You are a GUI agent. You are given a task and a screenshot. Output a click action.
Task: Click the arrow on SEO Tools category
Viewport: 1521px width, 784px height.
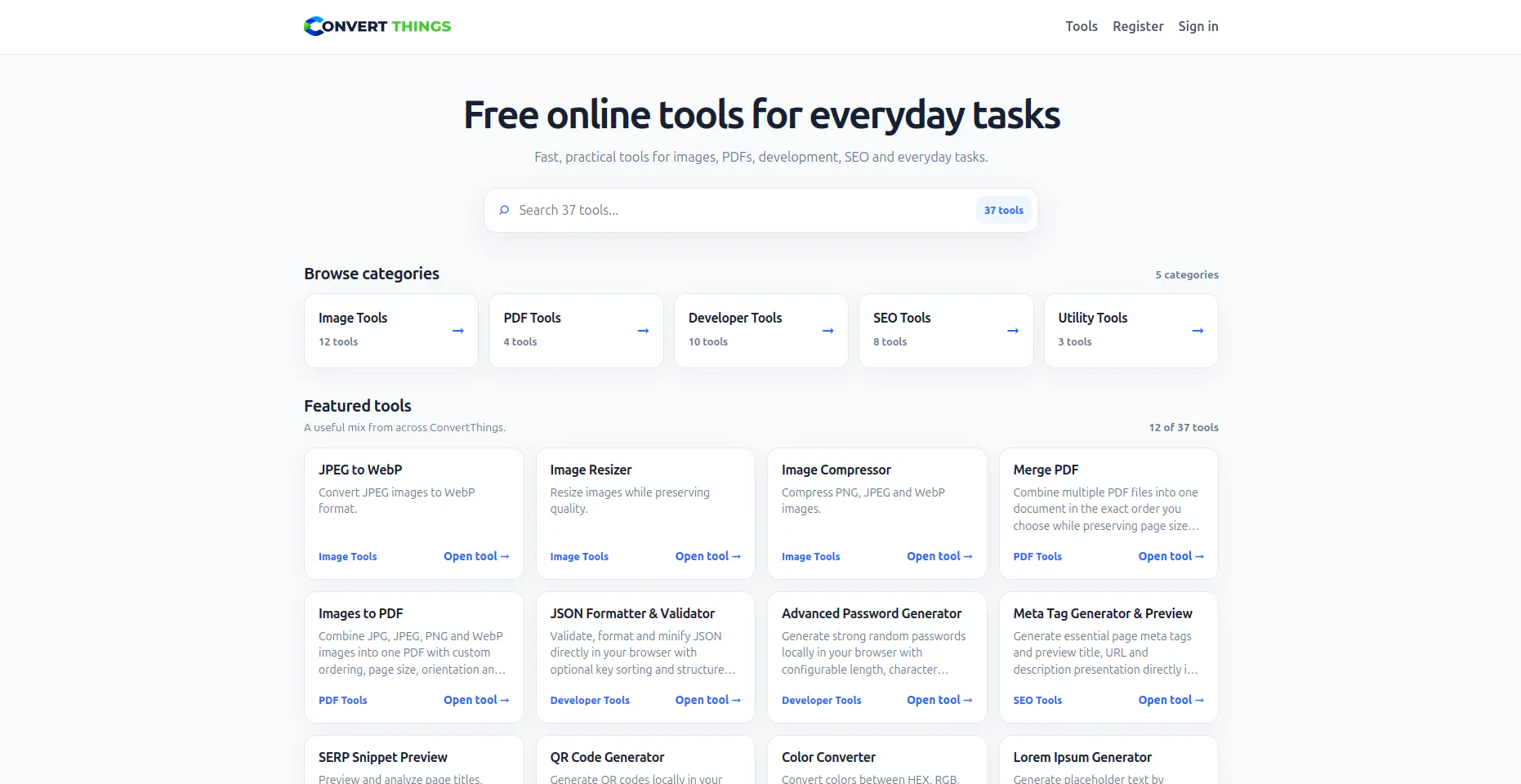tap(1013, 331)
